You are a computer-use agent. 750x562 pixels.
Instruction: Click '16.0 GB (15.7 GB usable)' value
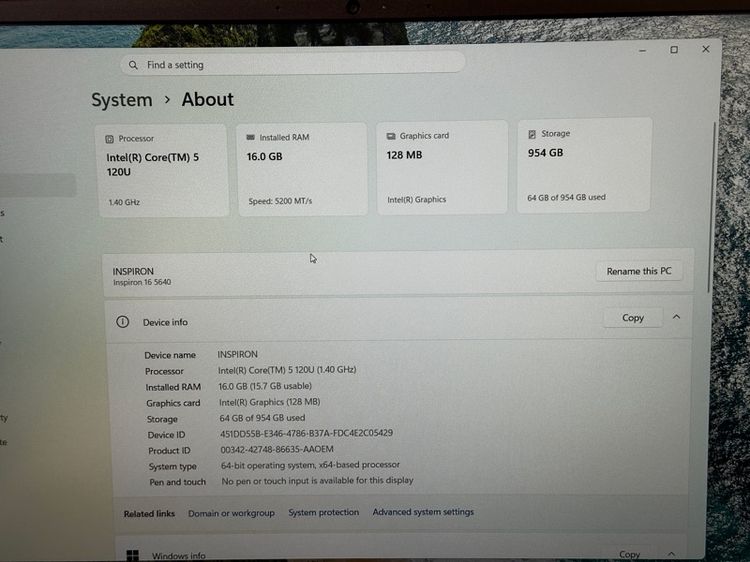[265, 386]
